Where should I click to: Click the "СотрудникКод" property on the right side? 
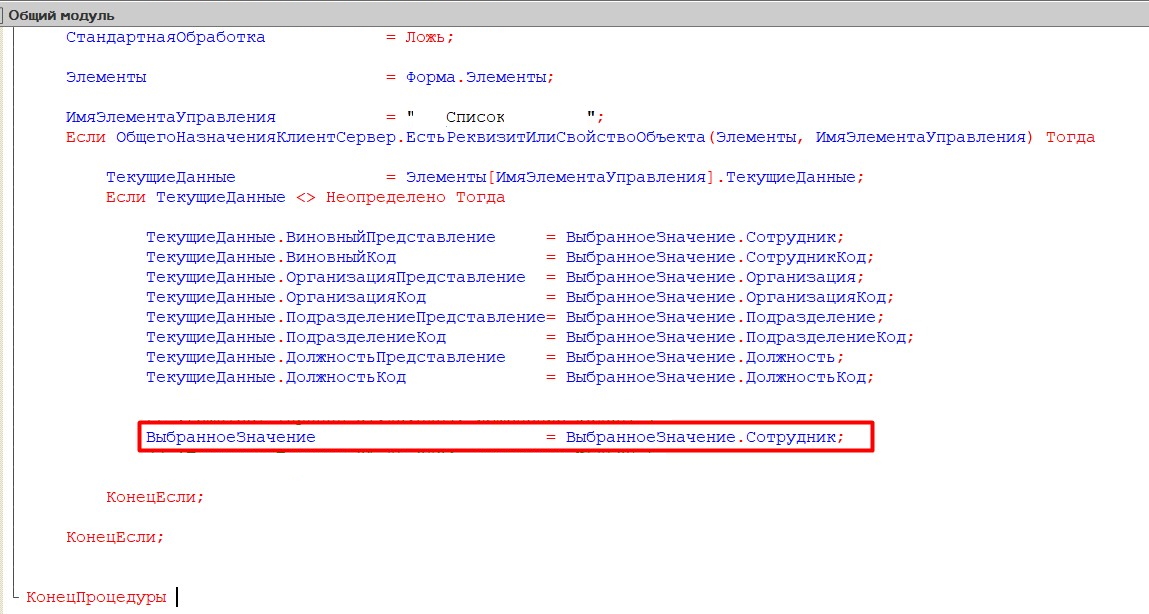pyautogui.click(x=806, y=257)
